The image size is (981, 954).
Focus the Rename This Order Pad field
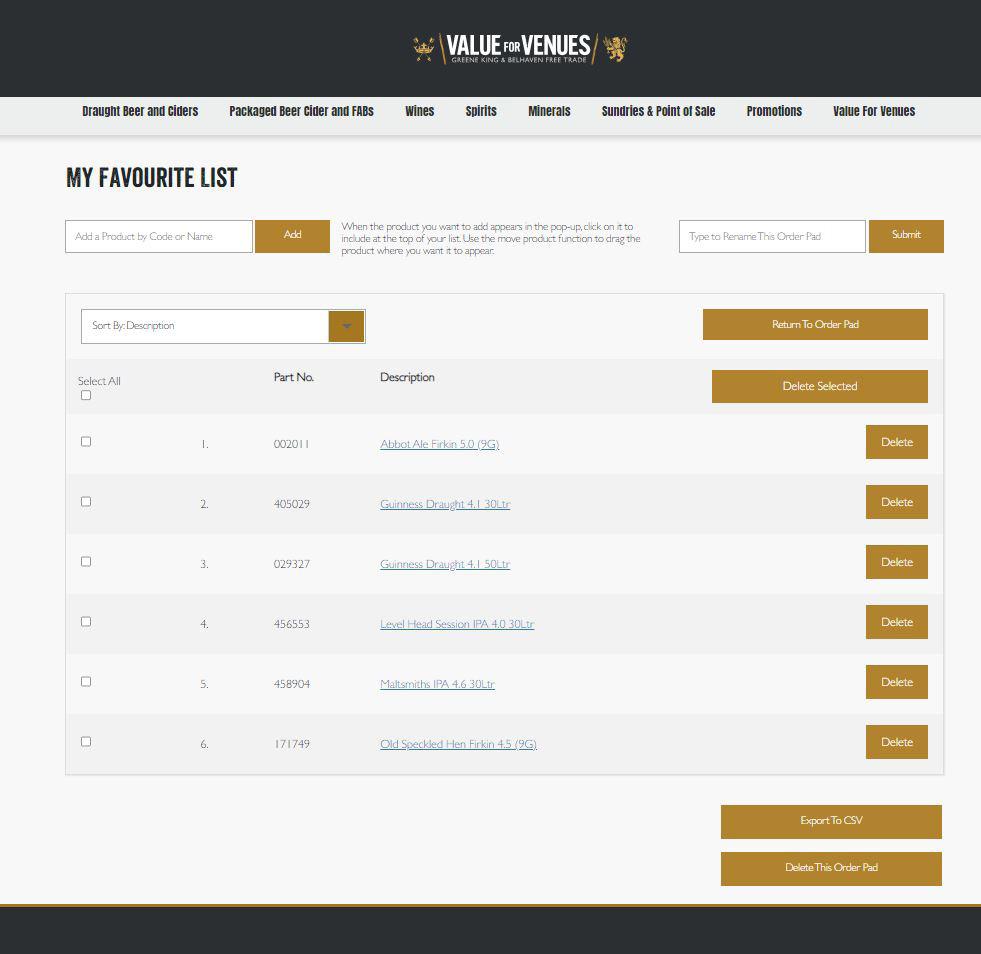coord(772,236)
